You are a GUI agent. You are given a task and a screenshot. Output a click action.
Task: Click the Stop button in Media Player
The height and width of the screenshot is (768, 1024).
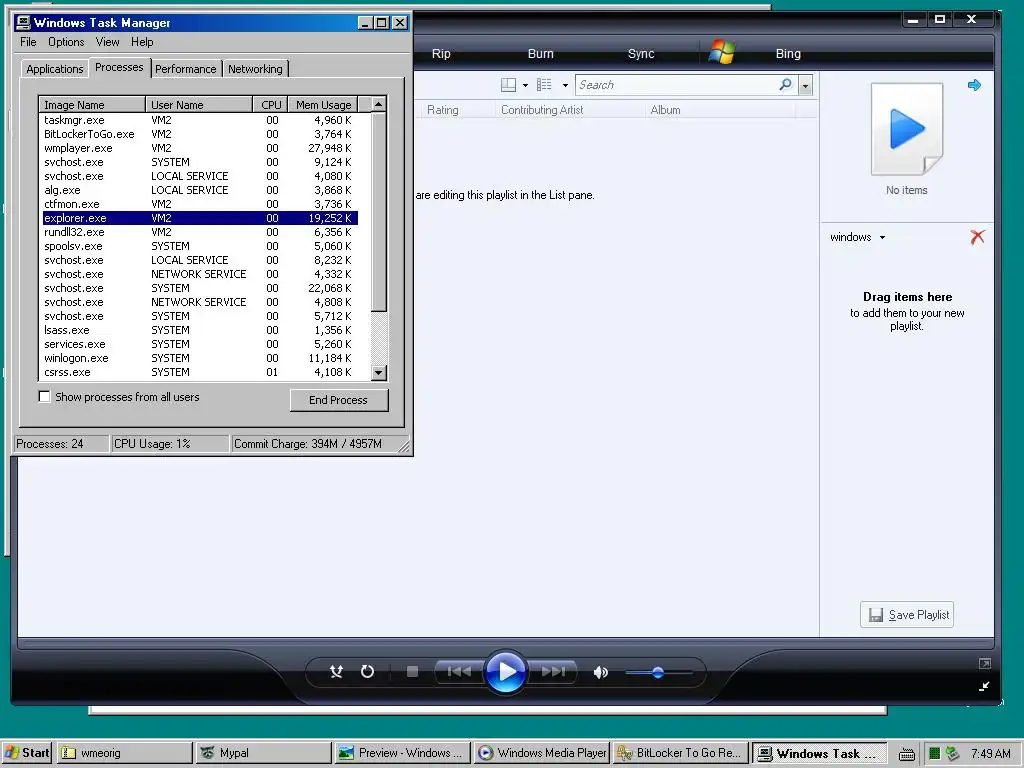coord(412,671)
